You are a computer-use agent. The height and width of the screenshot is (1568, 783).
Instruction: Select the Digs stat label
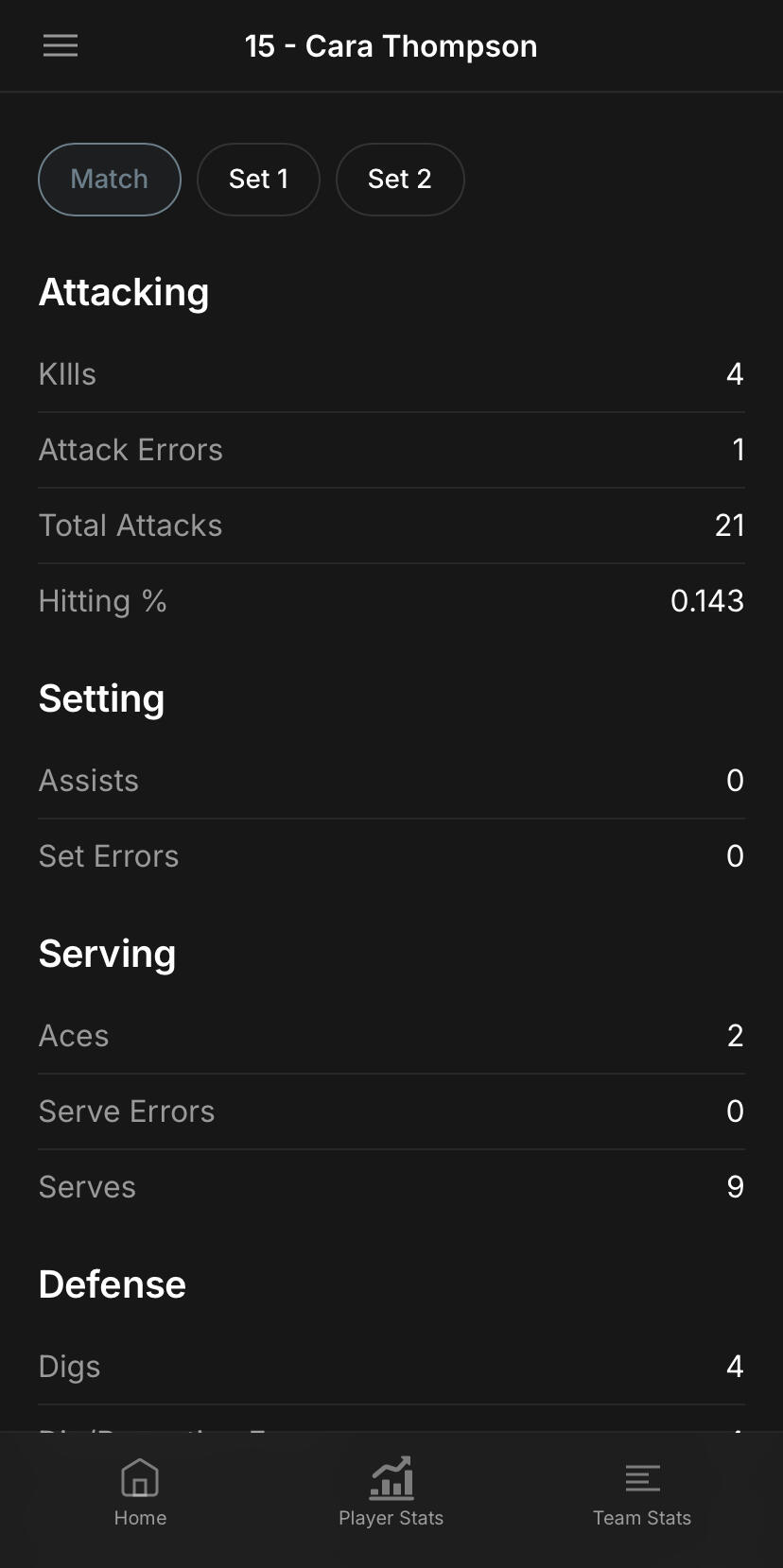click(69, 1367)
